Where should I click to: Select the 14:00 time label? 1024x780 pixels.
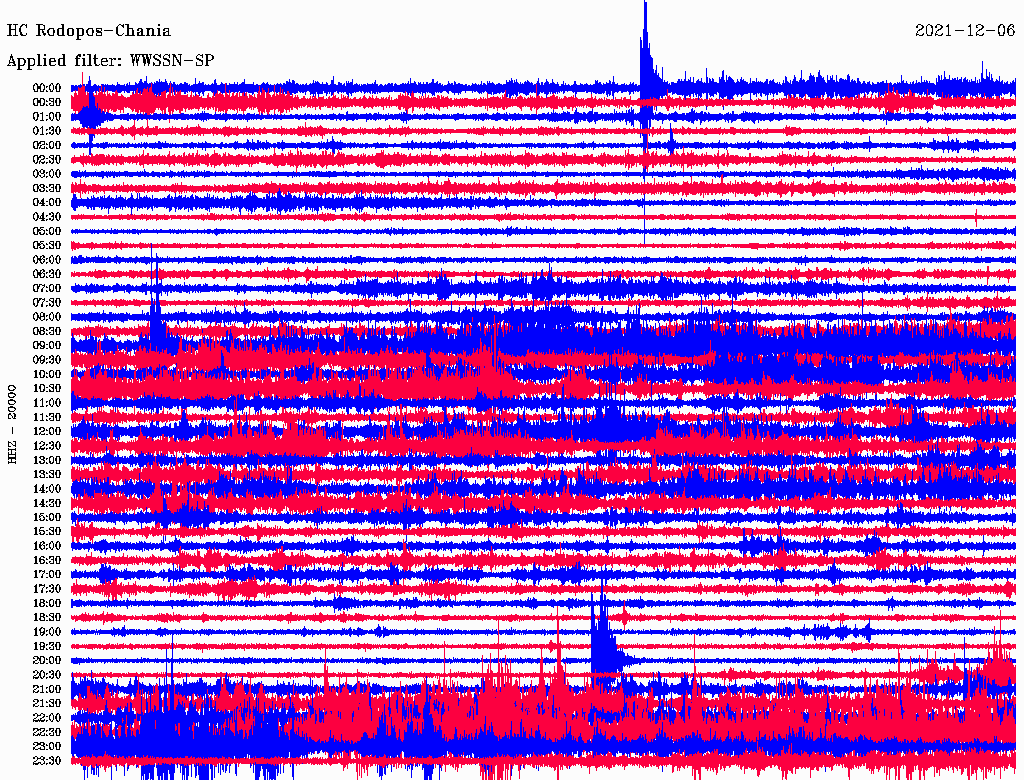(47, 489)
